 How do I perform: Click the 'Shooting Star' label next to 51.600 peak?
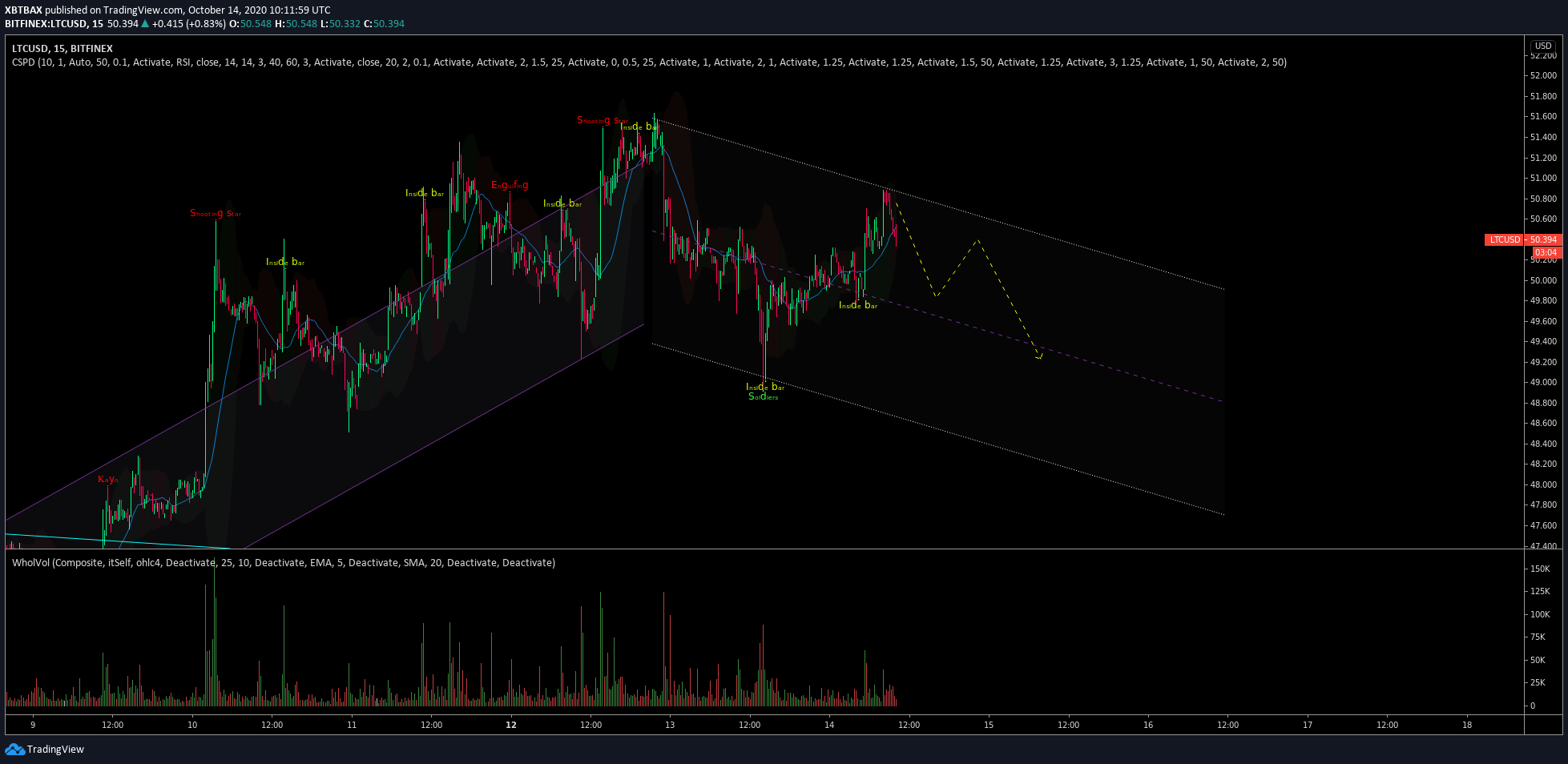(x=603, y=120)
